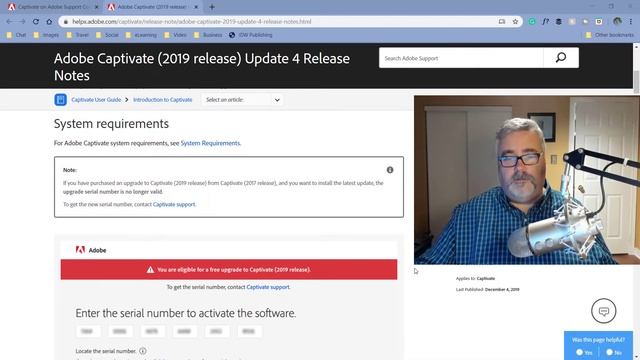Click the cast/screen icon in the address bar
The width and height of the screenshot is (640, 360).
(x=502, y=22)
